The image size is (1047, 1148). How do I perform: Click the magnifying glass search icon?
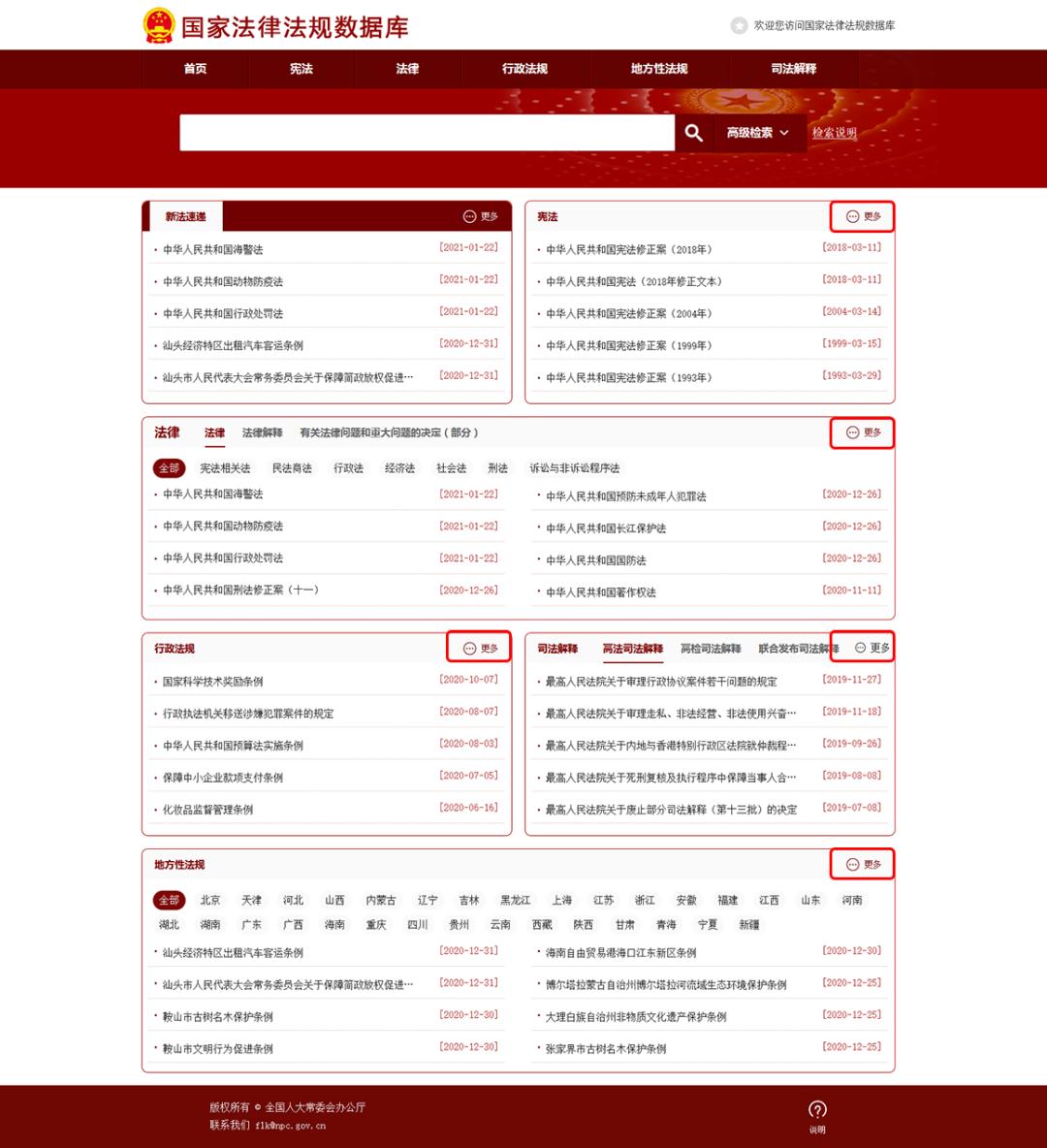[693, 133]
